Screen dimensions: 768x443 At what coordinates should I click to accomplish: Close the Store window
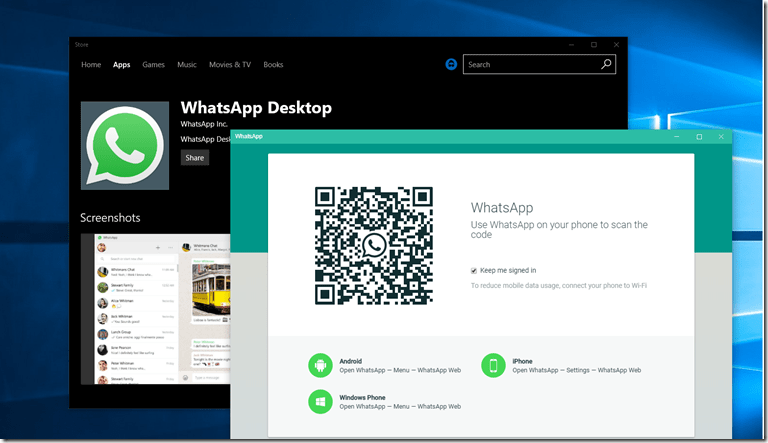[616, 45]
